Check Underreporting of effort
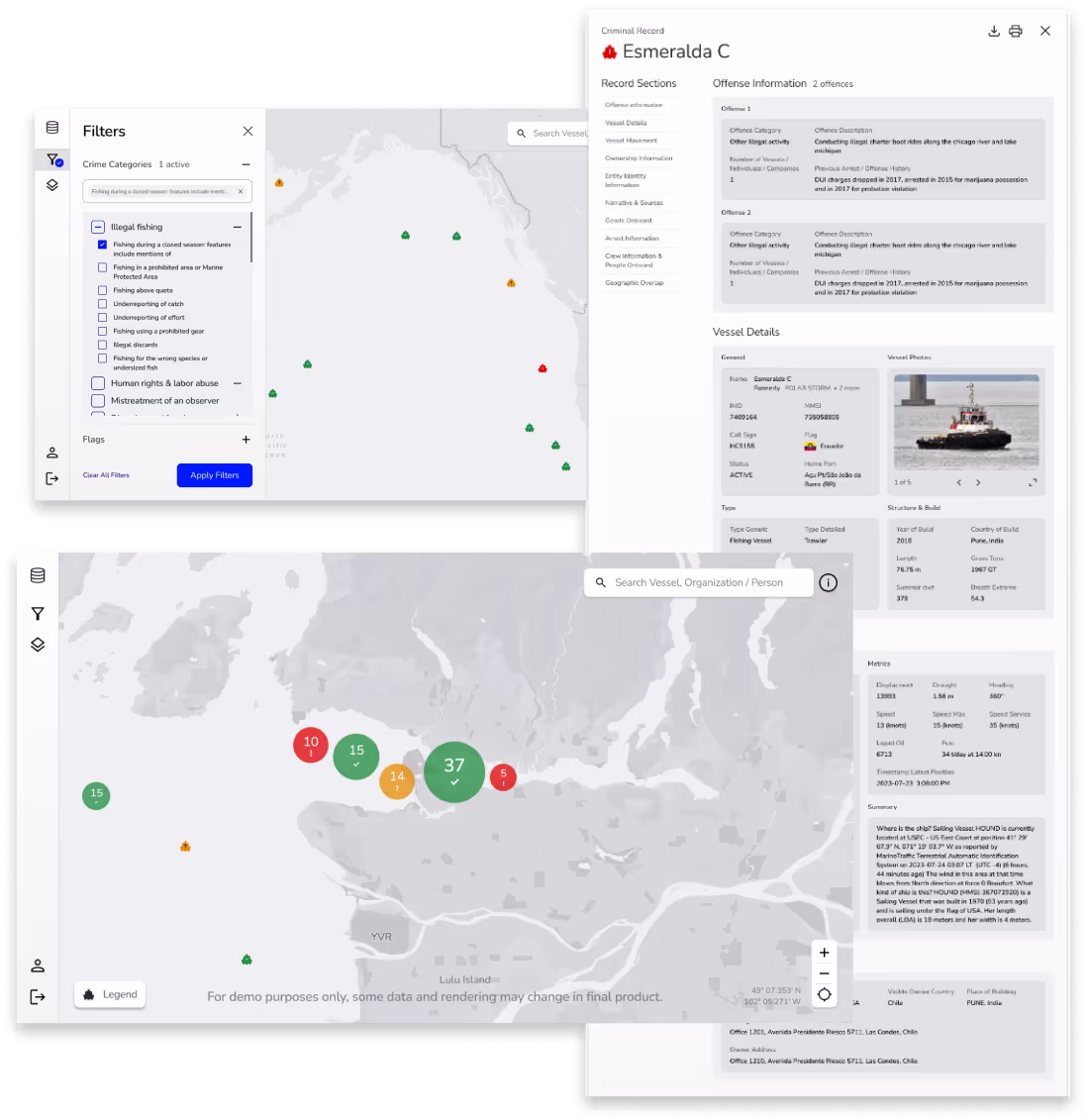 click(x=102, y=317)
